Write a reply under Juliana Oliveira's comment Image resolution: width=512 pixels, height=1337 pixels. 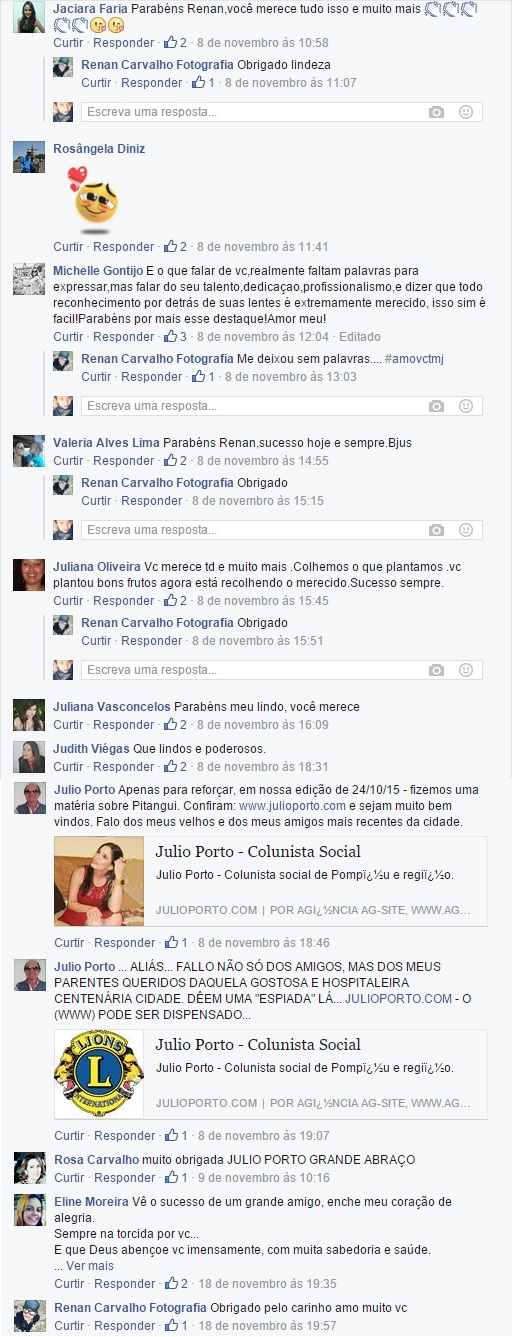[251, 670]
